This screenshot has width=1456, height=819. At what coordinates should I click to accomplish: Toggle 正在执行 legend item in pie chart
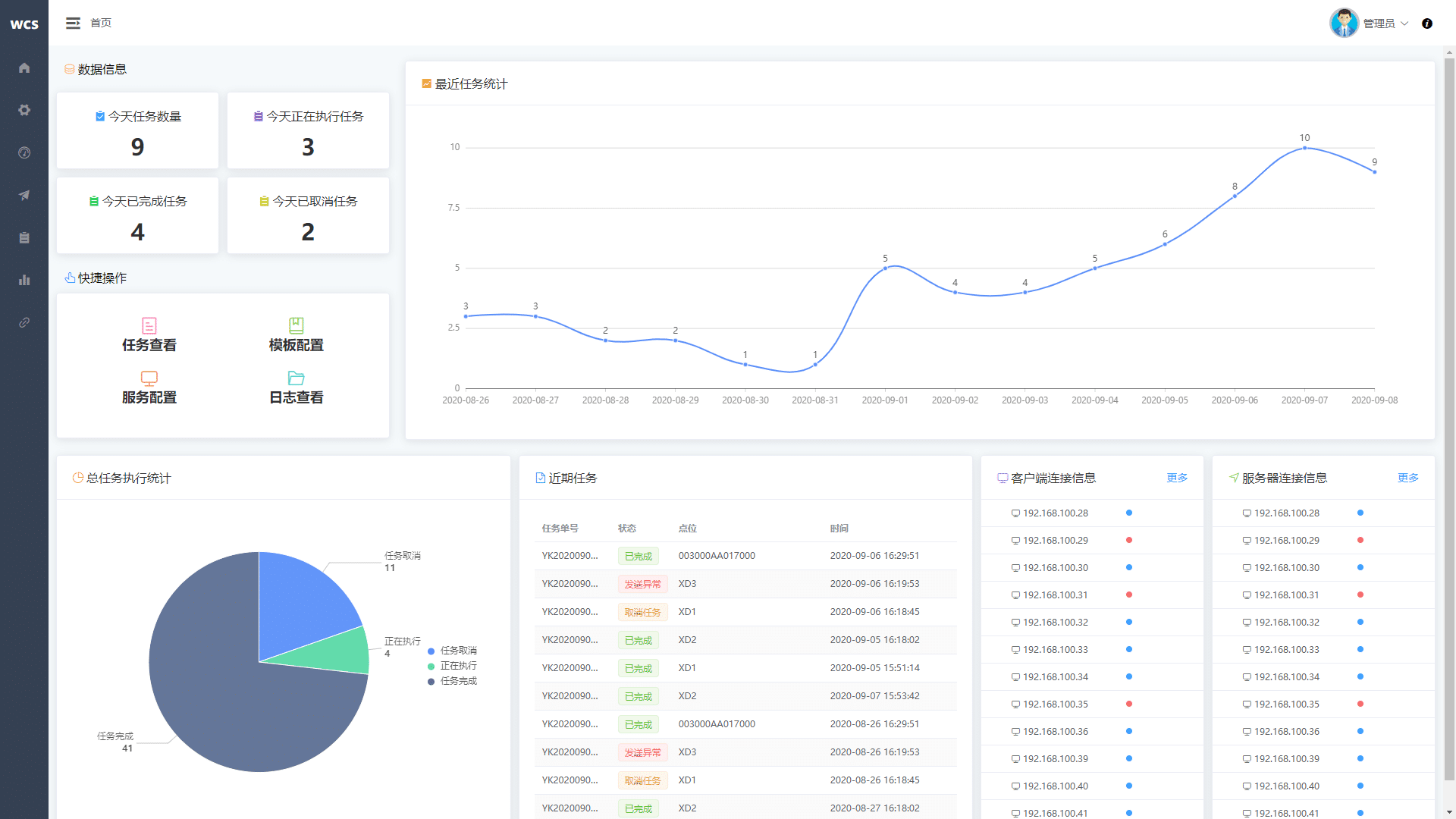point(453,666)
